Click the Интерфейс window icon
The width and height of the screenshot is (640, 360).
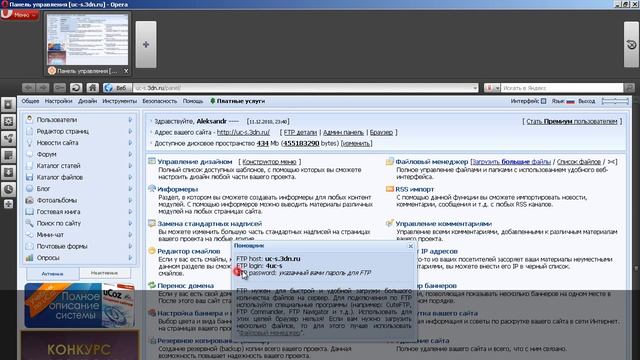coord(543,101)
